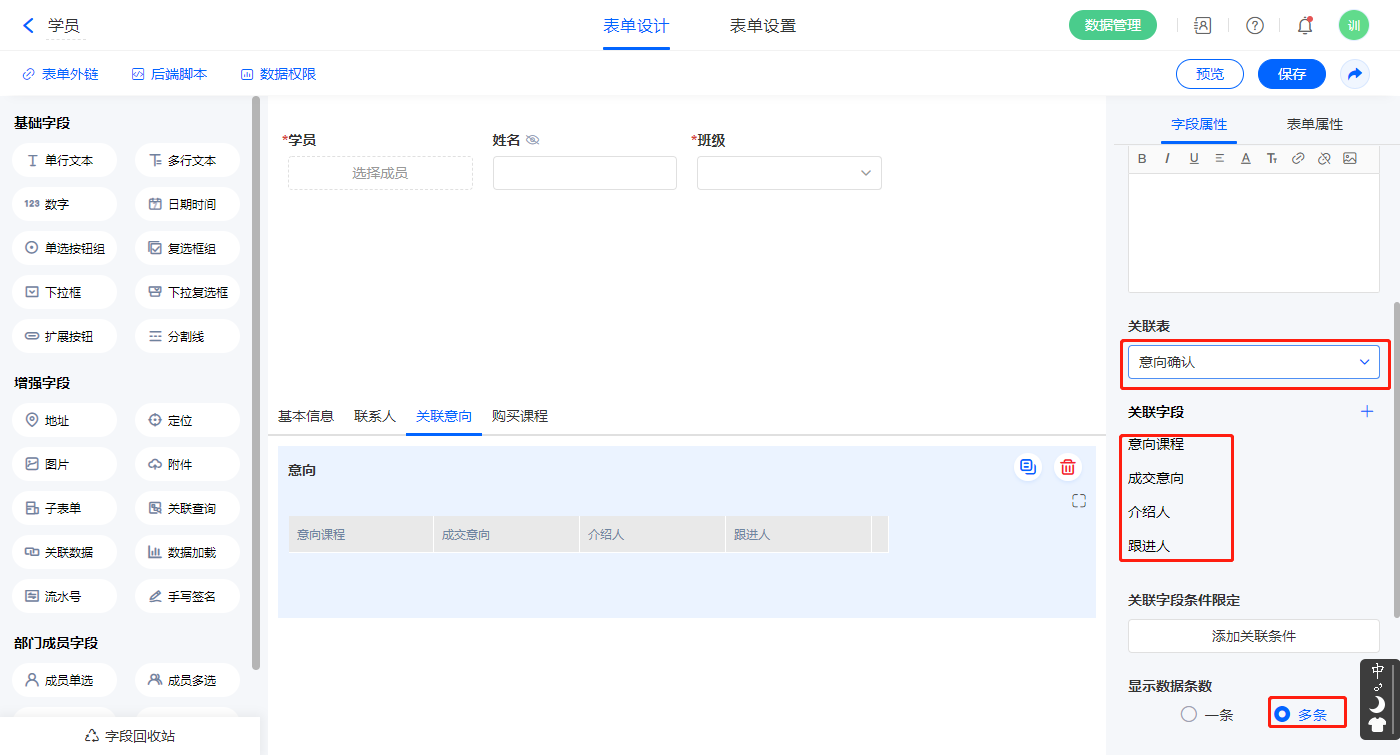Toggle bold in the description editor
Viewport: 1400px width, 755px height.
(1143, 158)
